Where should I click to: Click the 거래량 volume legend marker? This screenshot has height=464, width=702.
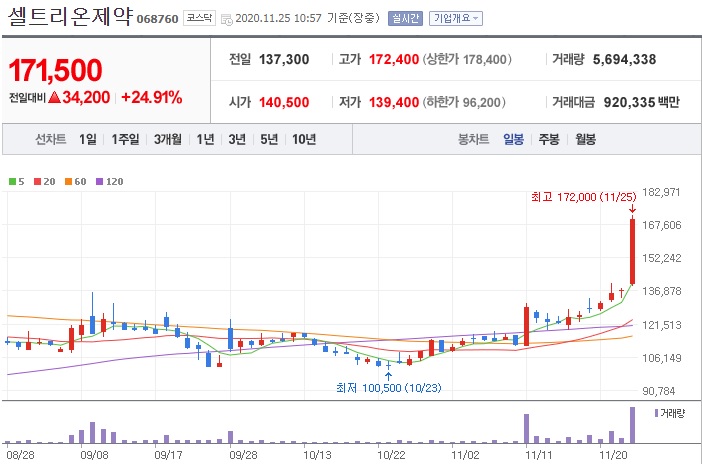(x=656, y=413)
